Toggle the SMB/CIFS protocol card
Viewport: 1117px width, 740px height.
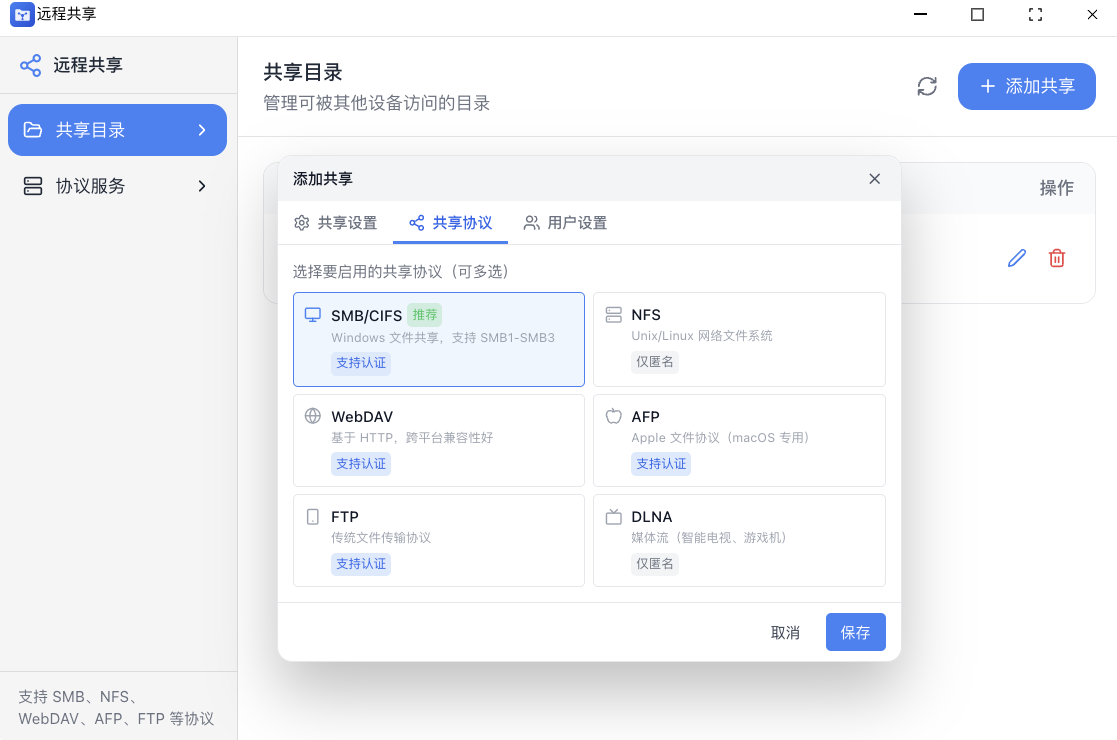pyautogui.click(x=439, y=339)
